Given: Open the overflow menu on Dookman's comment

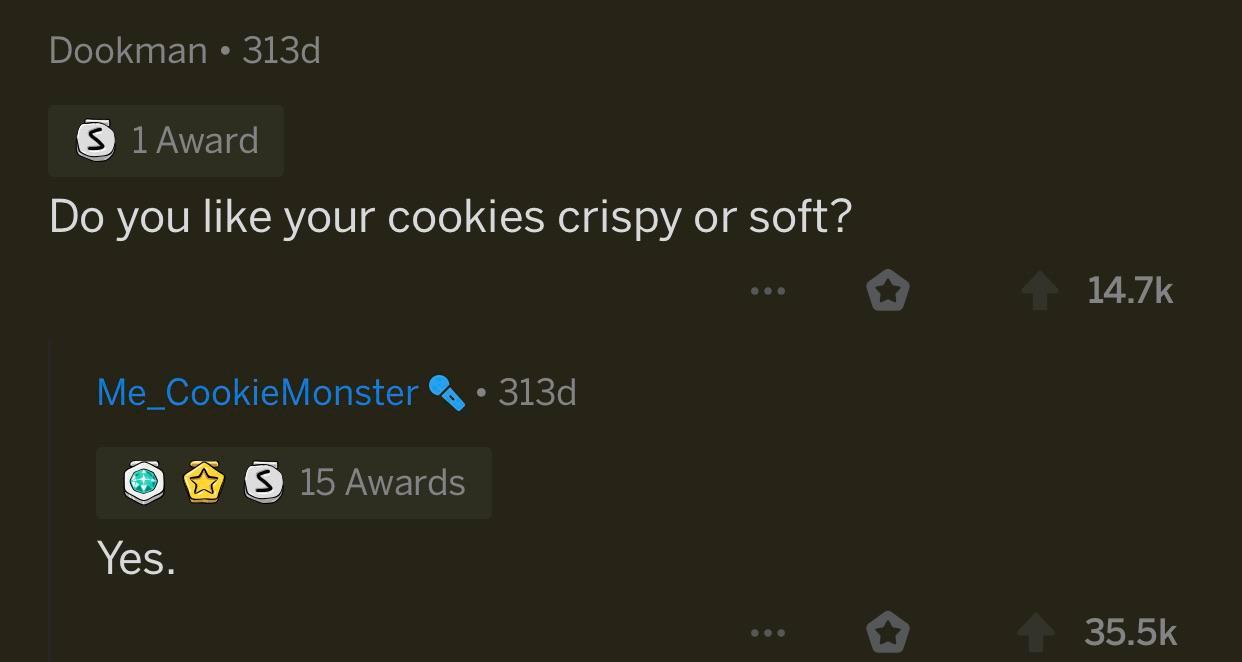Looking at the screenshot, I should coord(767,290).
